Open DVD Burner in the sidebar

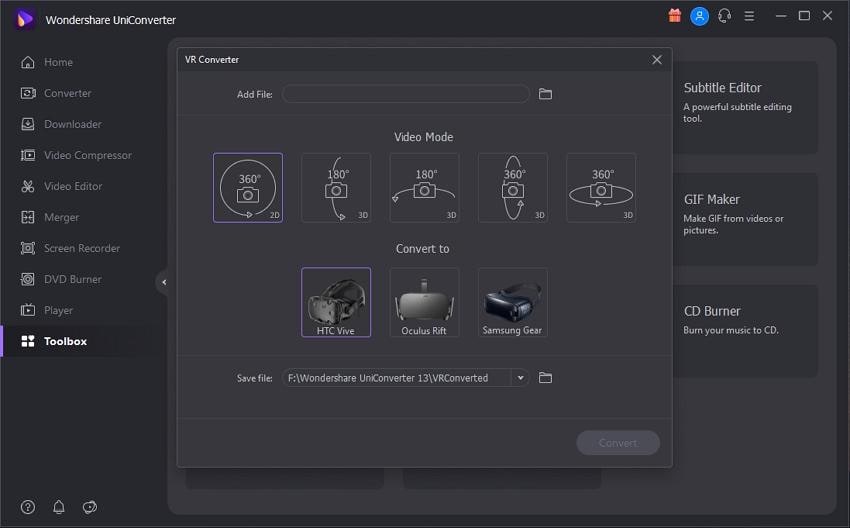pyautogui.click(x=61, y=279)
